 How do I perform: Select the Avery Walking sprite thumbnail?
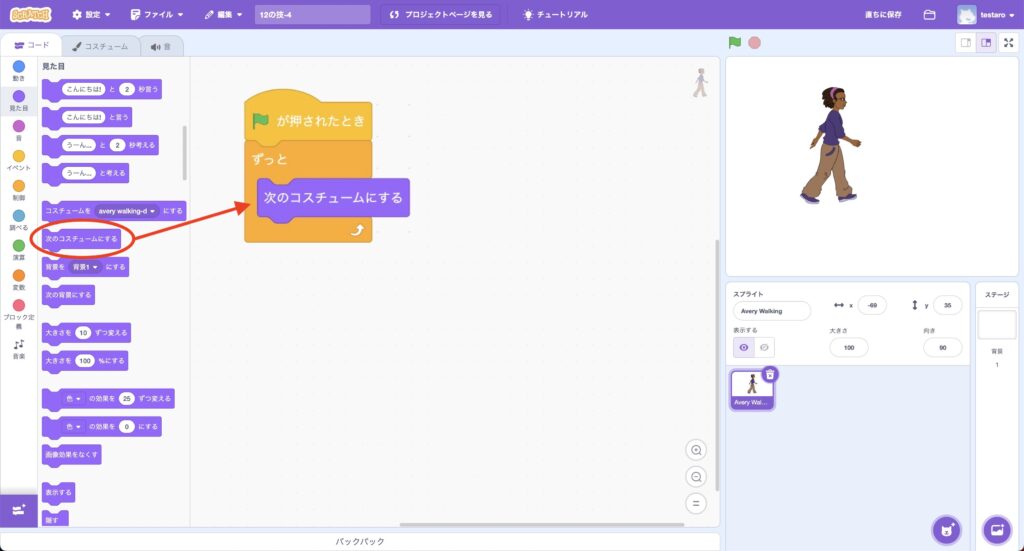tap(752, 390)
